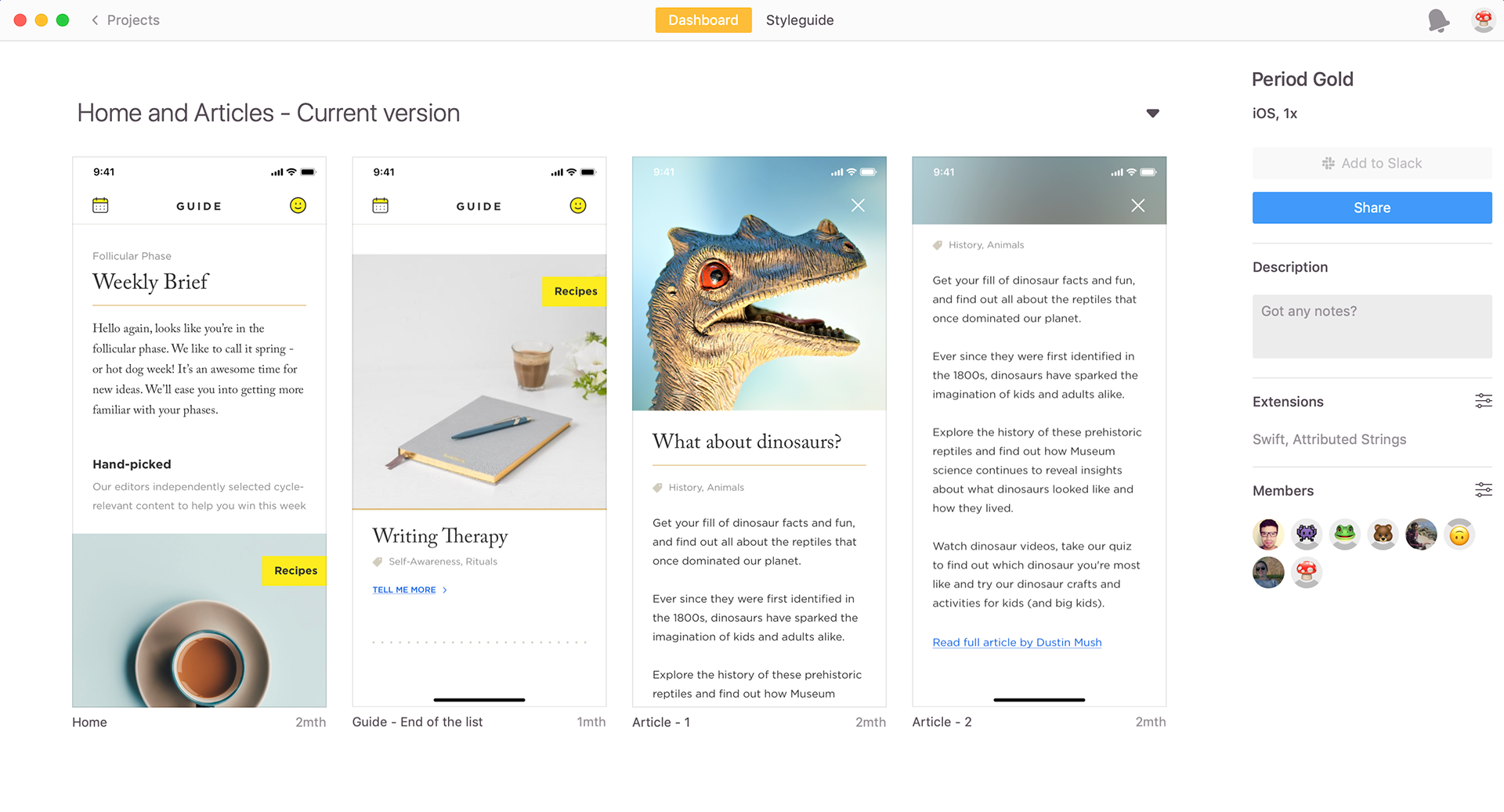Click the X close icon on Article - 2

(1137, 205)
